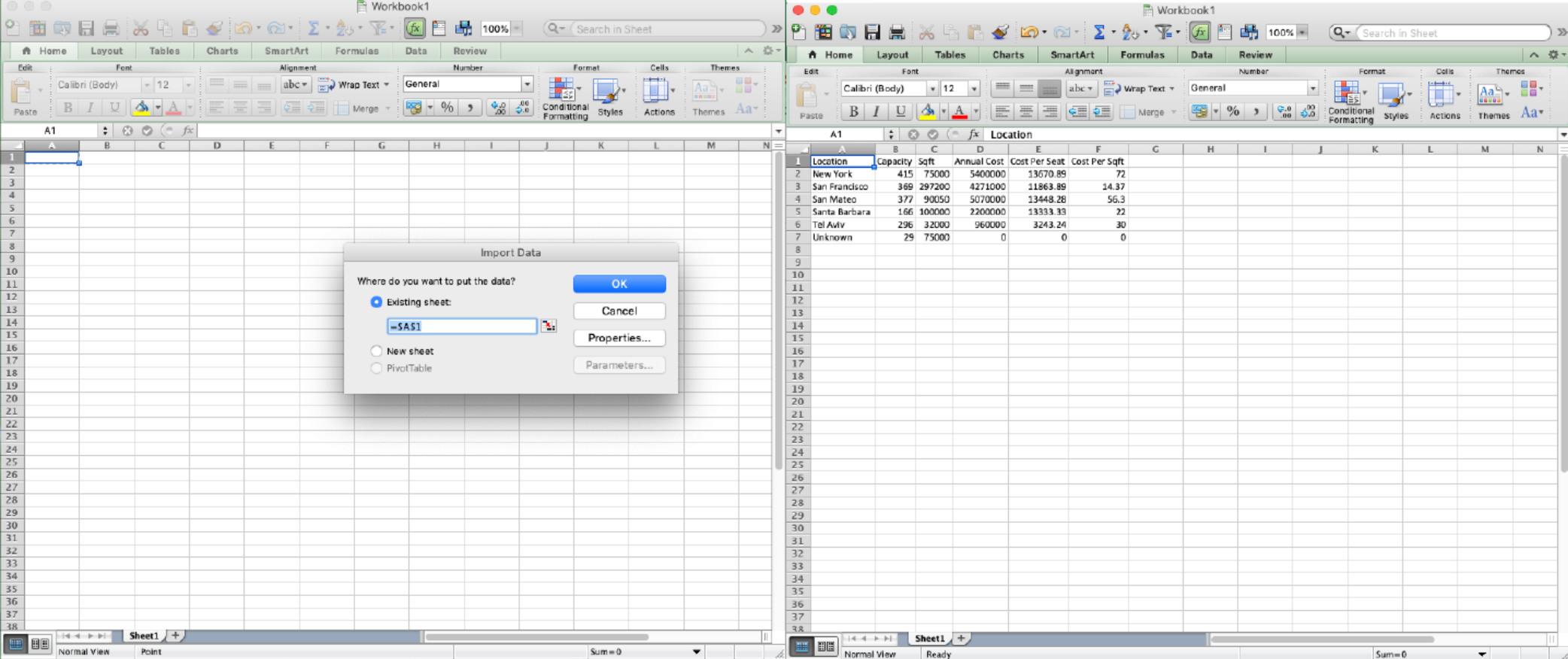Click Conditional Formatting in right window
Screen dimensions: 1568x659
click(x=1351, y=102)
